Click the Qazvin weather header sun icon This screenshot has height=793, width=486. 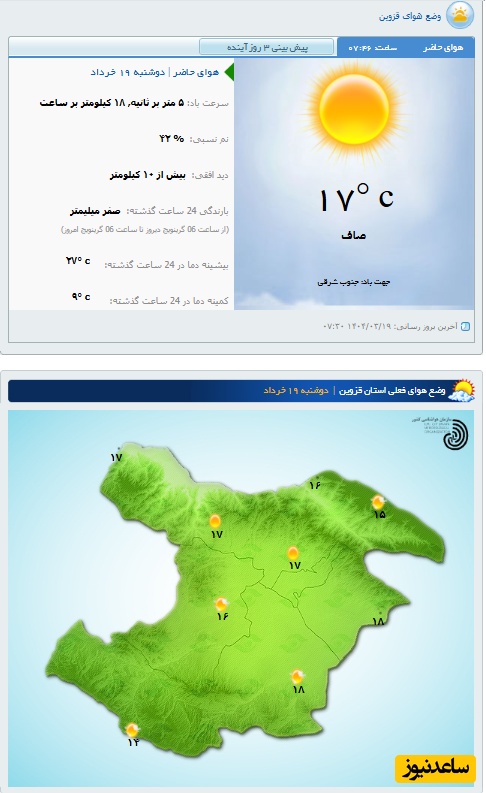tap(460, 15)
